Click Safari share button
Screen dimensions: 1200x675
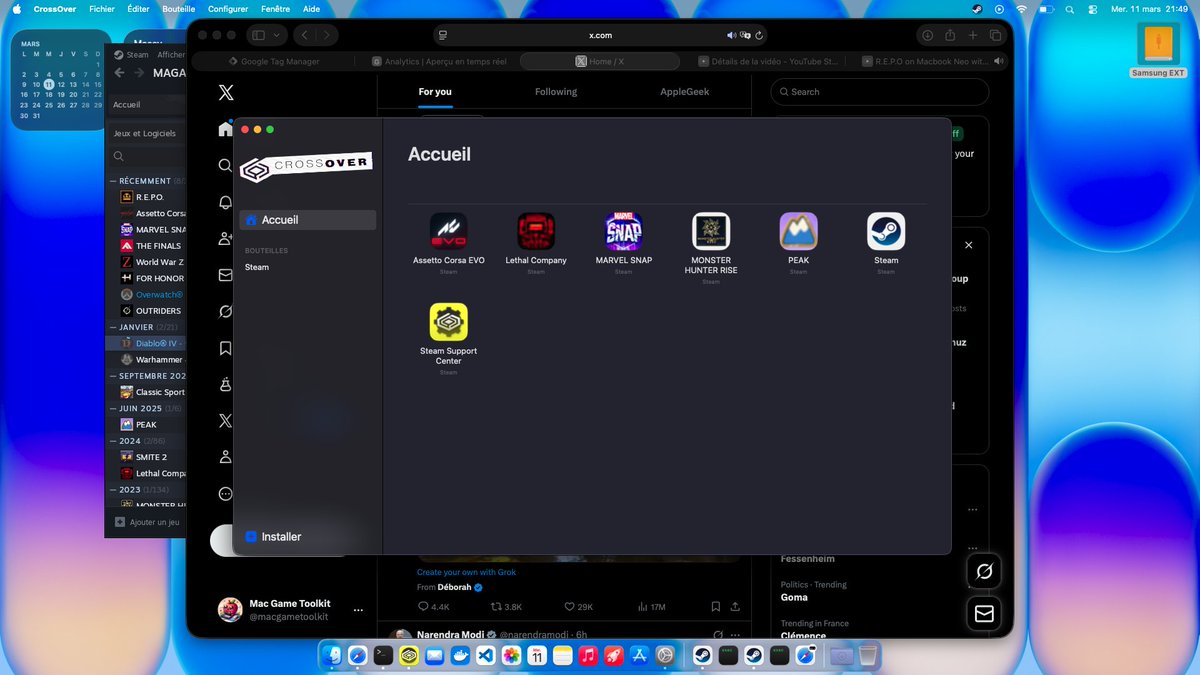point(950,35)
